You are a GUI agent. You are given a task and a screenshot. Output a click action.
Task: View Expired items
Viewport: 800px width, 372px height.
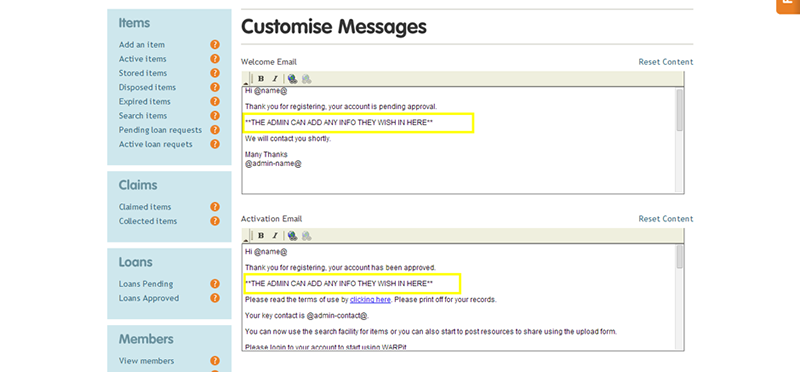pos(145,102)
